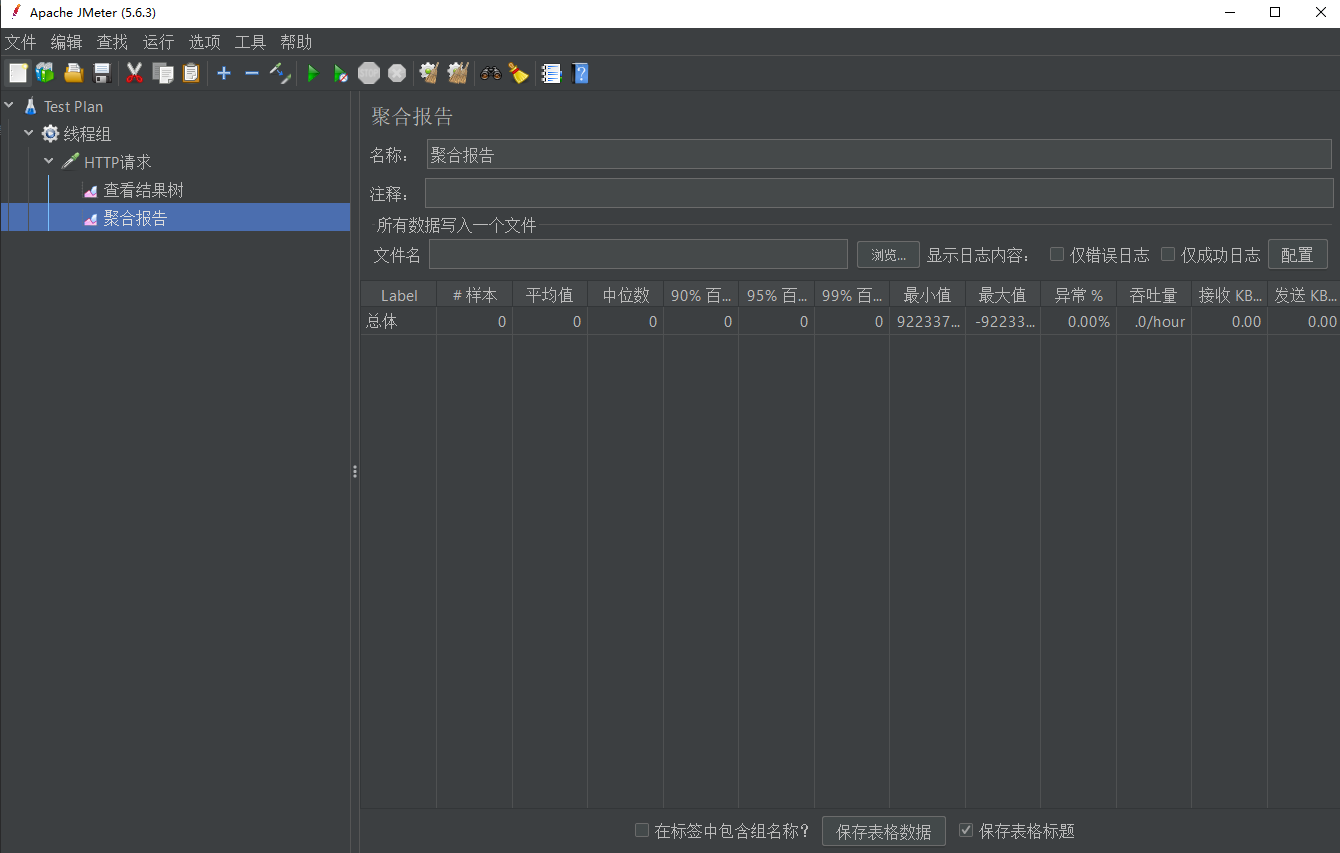This screenshot has height=853, width=1340.
Task: Start the test with green play icon
Action: tap(313, 73)
